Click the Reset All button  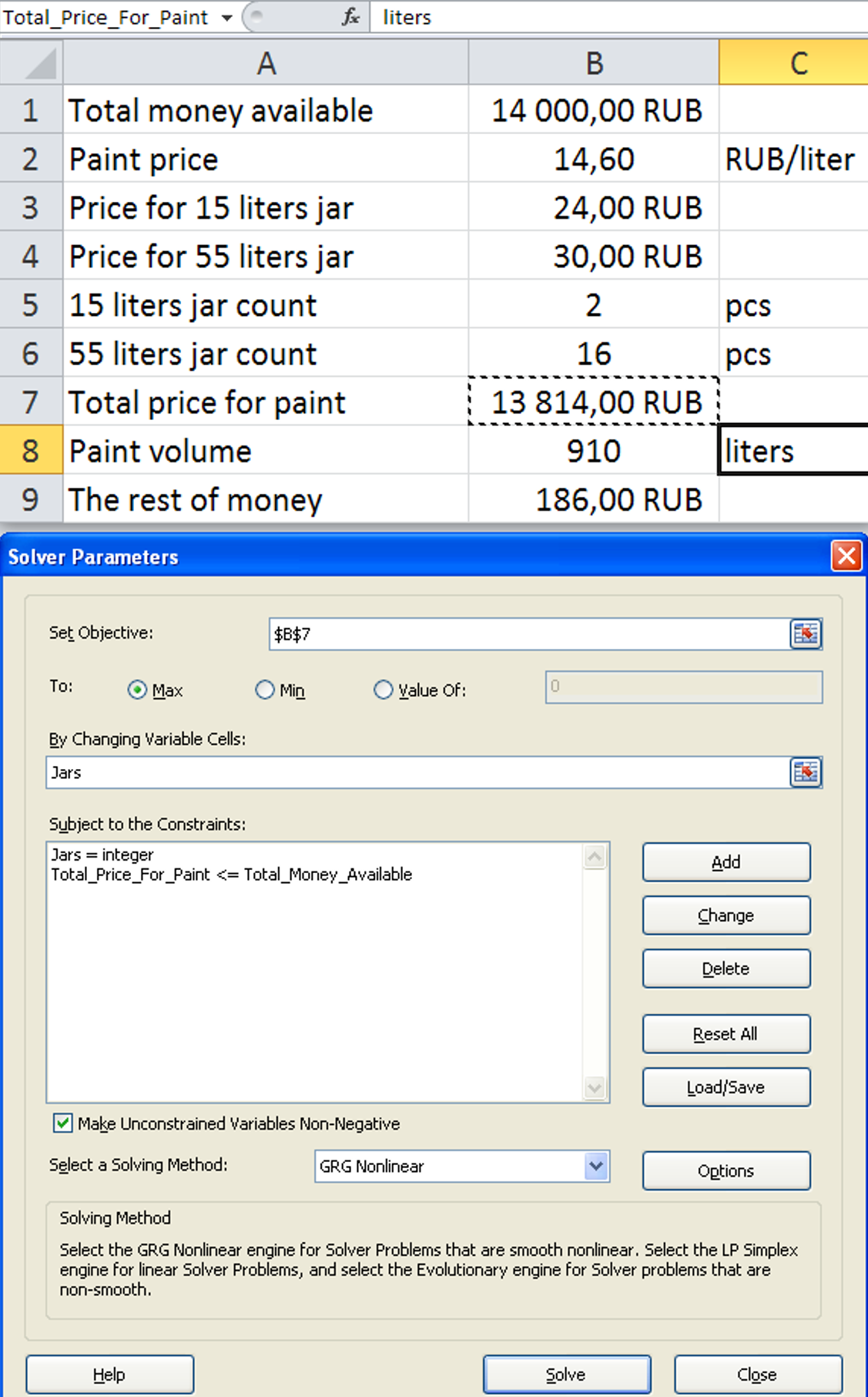[726, 1033]
